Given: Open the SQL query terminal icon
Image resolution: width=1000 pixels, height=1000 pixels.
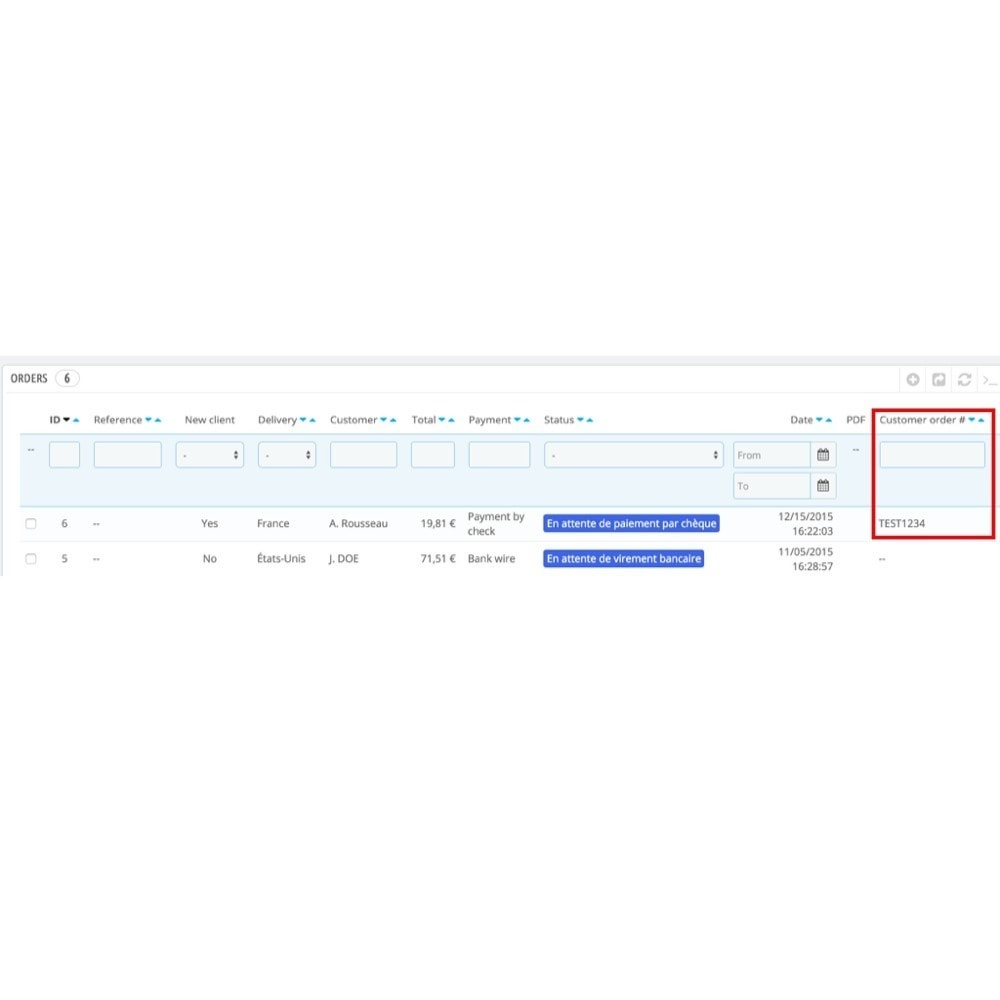Looking at the screenshot, I should coord(990,380).
